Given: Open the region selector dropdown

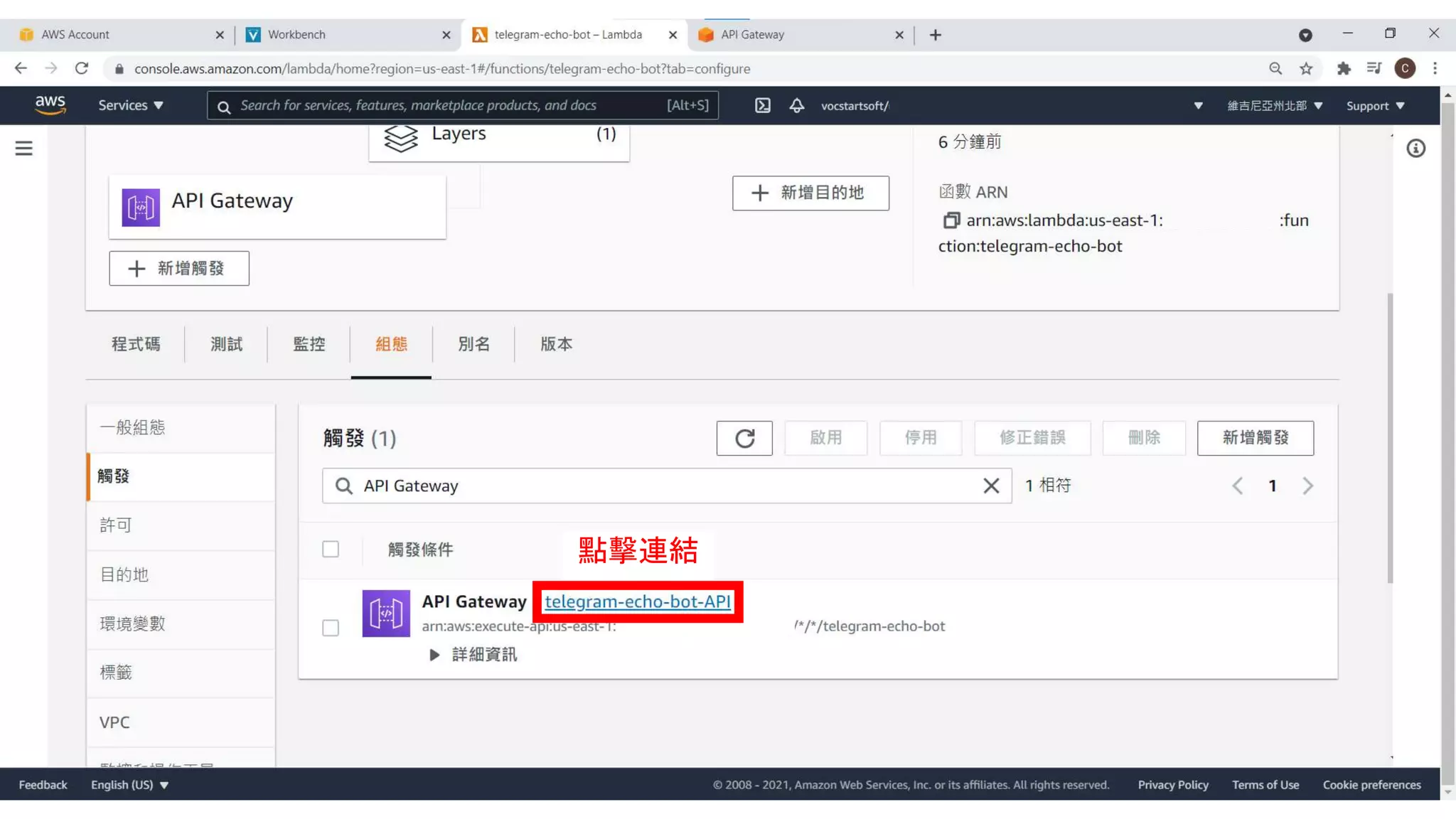Looking at the screenshot, I should (1275, 106).
